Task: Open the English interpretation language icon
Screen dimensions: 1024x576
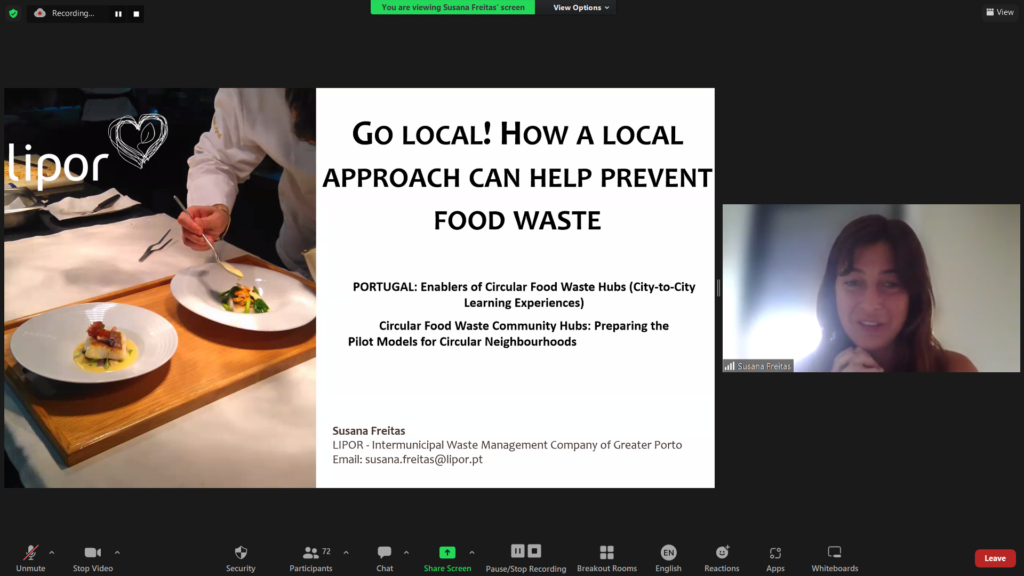Action: pyautogui.click(x=668, y=553)
